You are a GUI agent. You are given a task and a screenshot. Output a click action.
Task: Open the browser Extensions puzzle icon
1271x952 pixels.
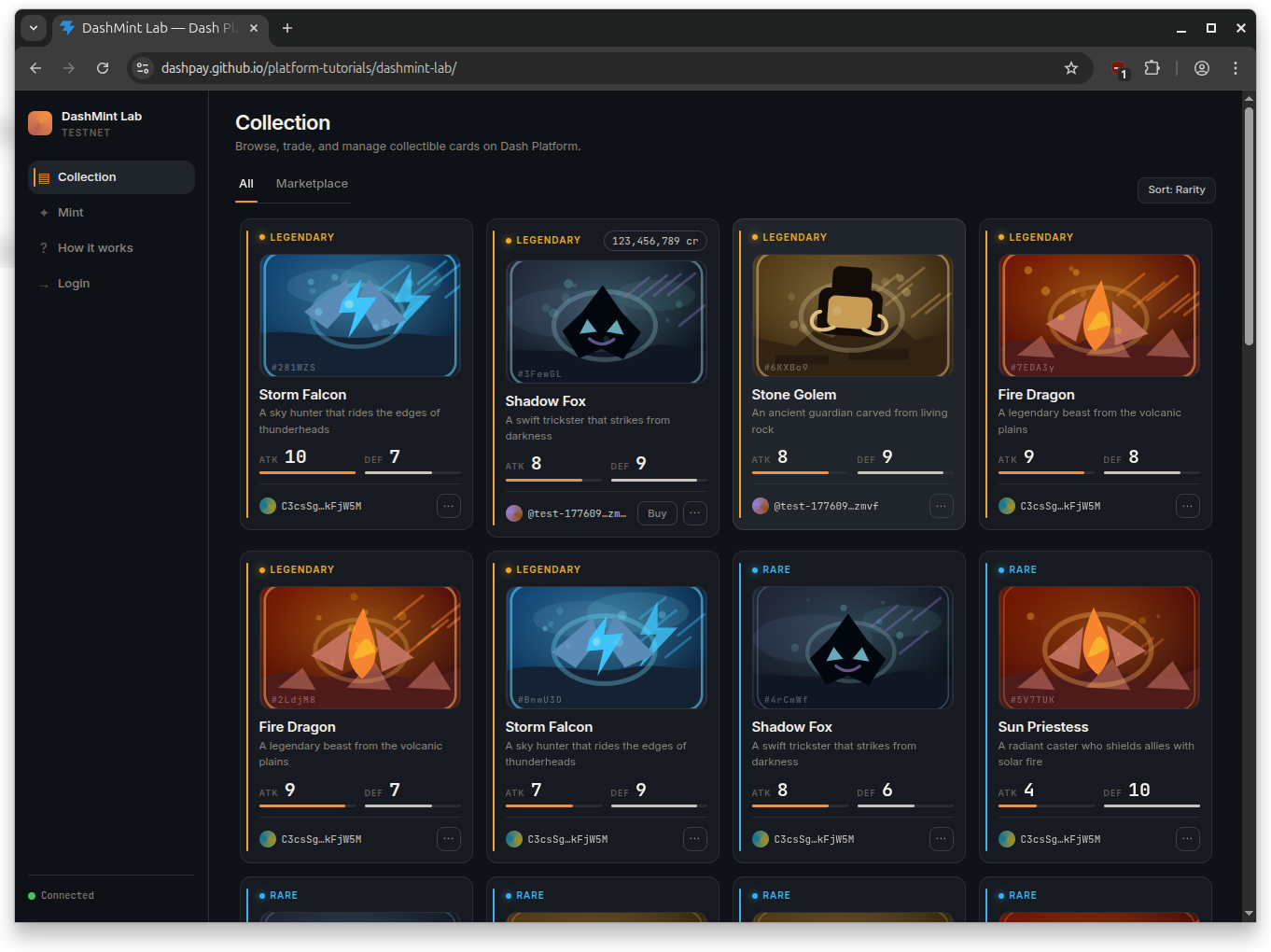[1152, 68]
